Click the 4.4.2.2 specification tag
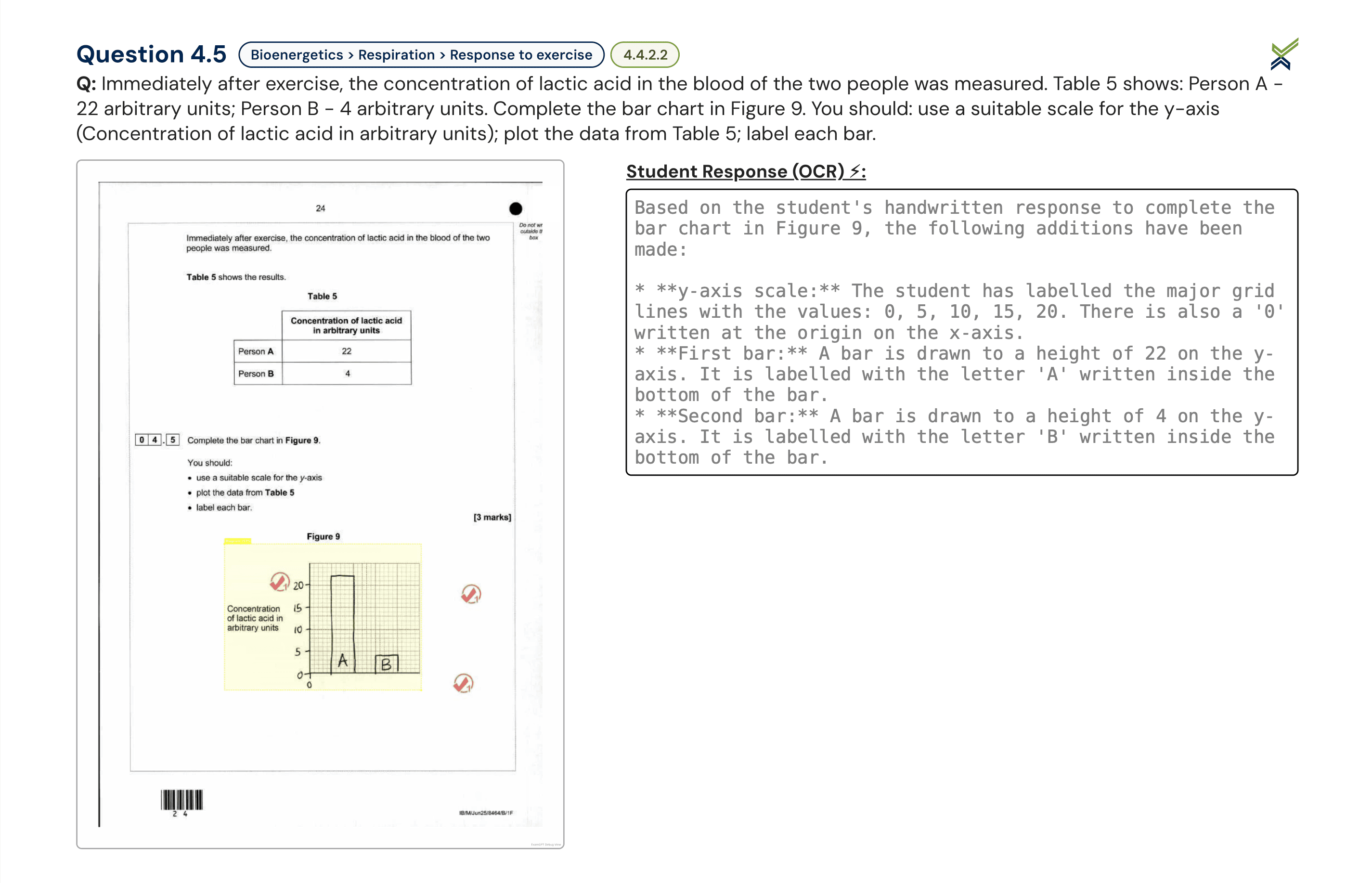Image resolution: width=1372 pixels, height=883 pixels. click(x=645, y=54)
